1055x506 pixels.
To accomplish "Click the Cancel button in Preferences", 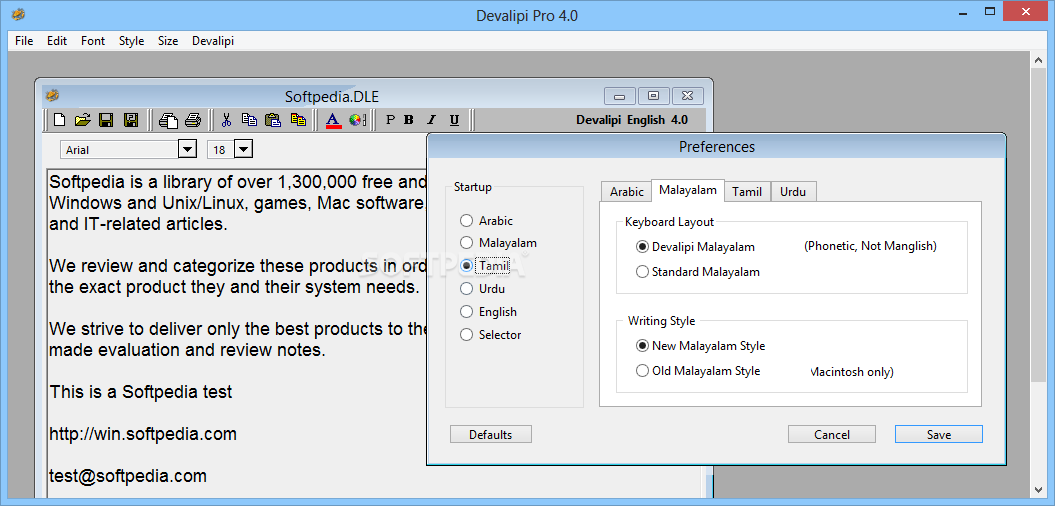I will [x=832, y=434].
